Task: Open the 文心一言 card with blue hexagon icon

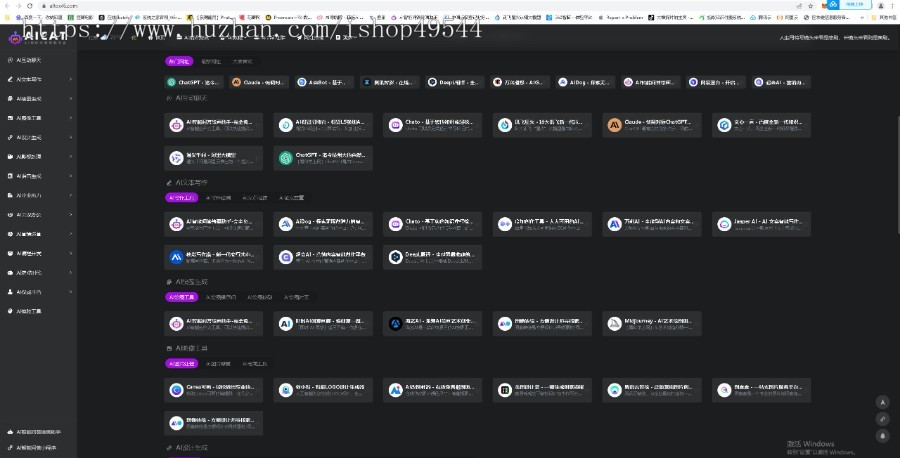Action: (x=762, y=125)
